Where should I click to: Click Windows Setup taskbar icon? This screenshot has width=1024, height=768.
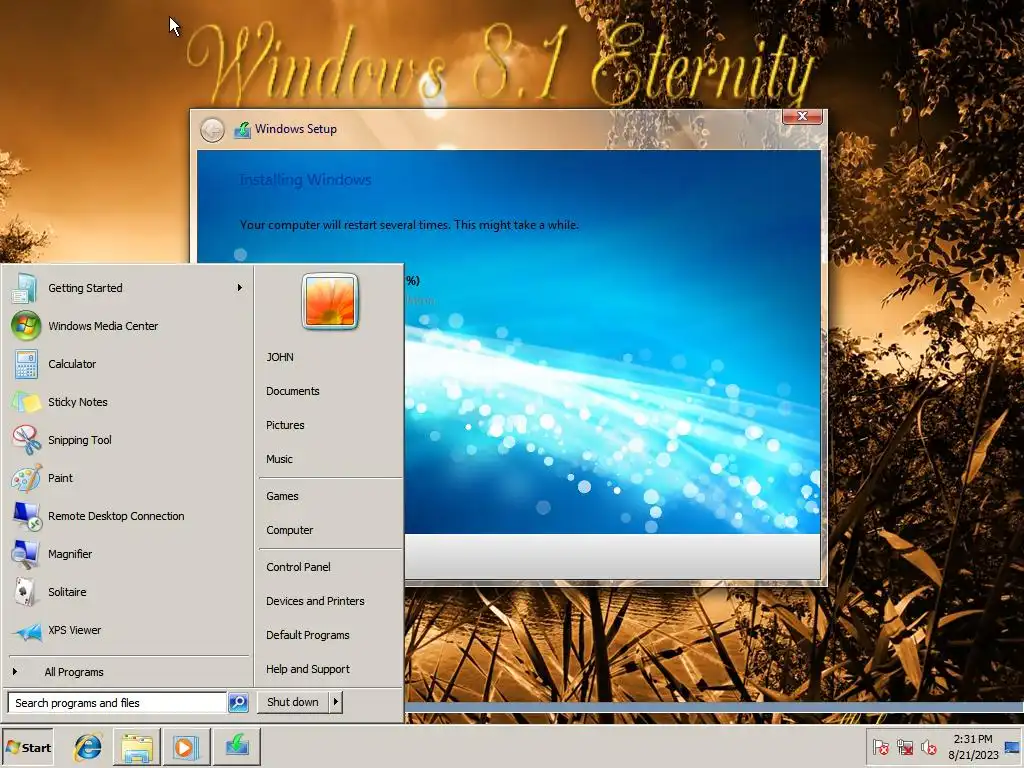[x=236, y=746]
